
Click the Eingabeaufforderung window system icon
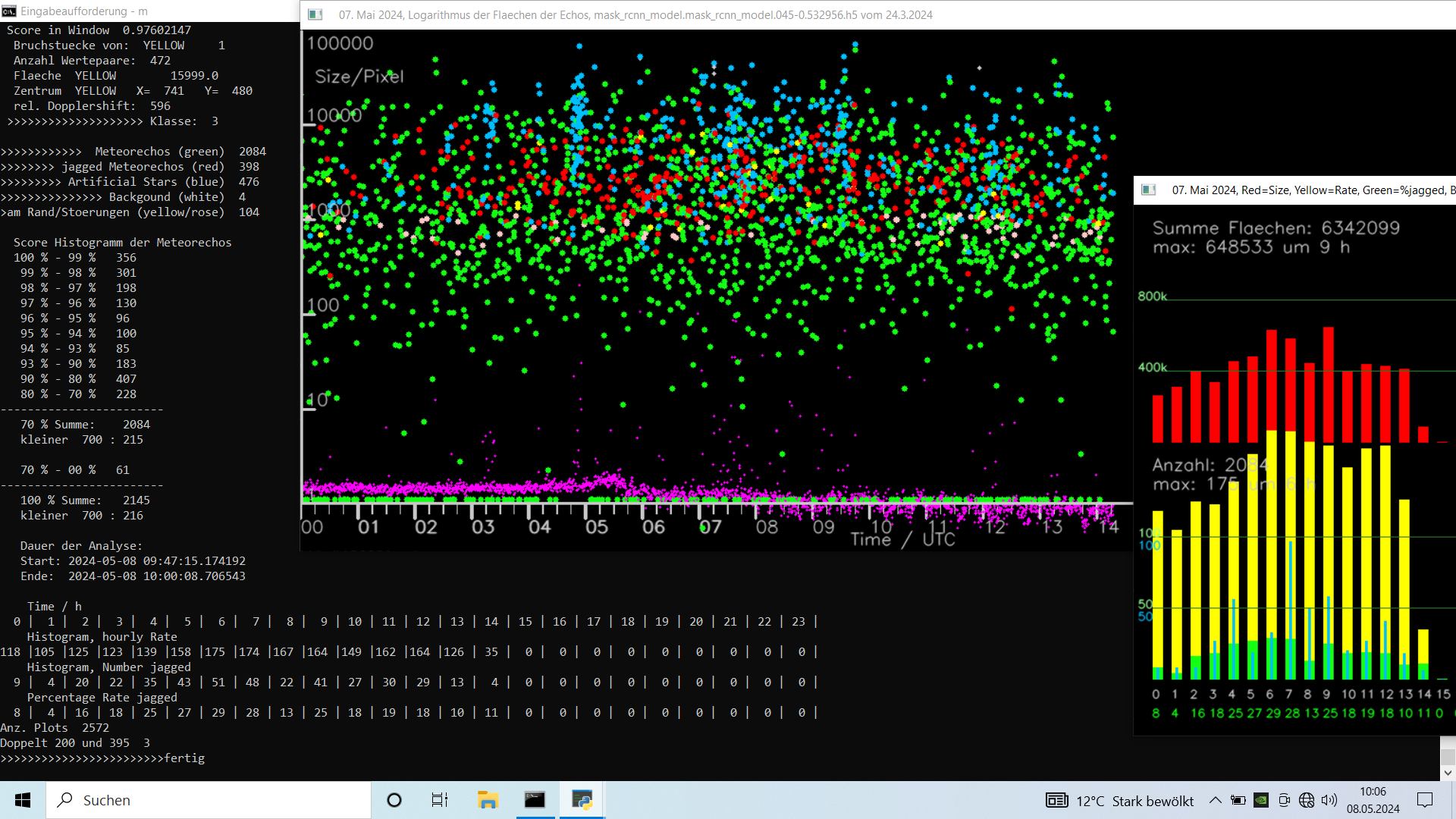click(9, 11)
